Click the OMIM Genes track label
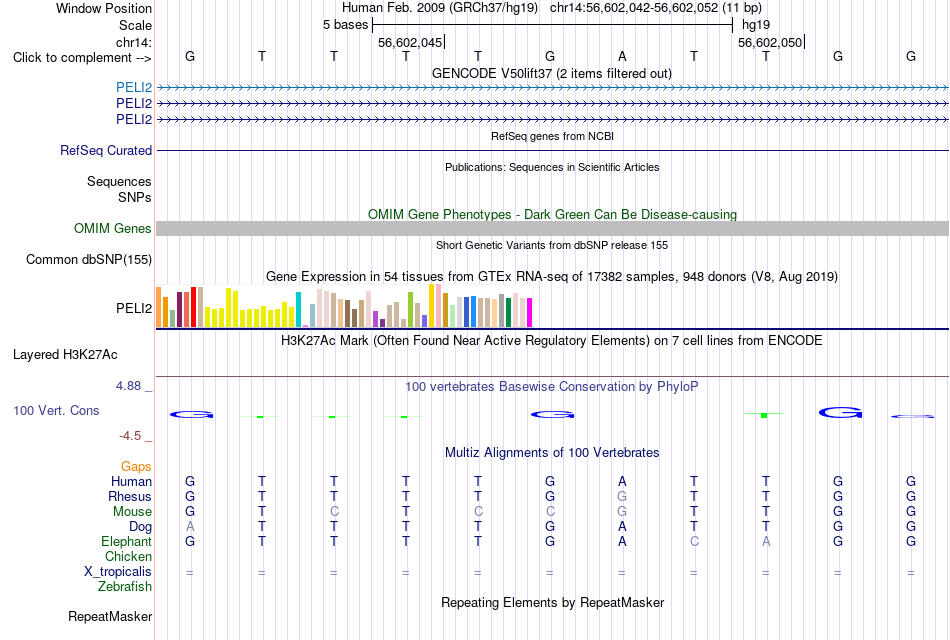Image resolution: width=950 pixels, height=640 pixels. tap(113, 228)
